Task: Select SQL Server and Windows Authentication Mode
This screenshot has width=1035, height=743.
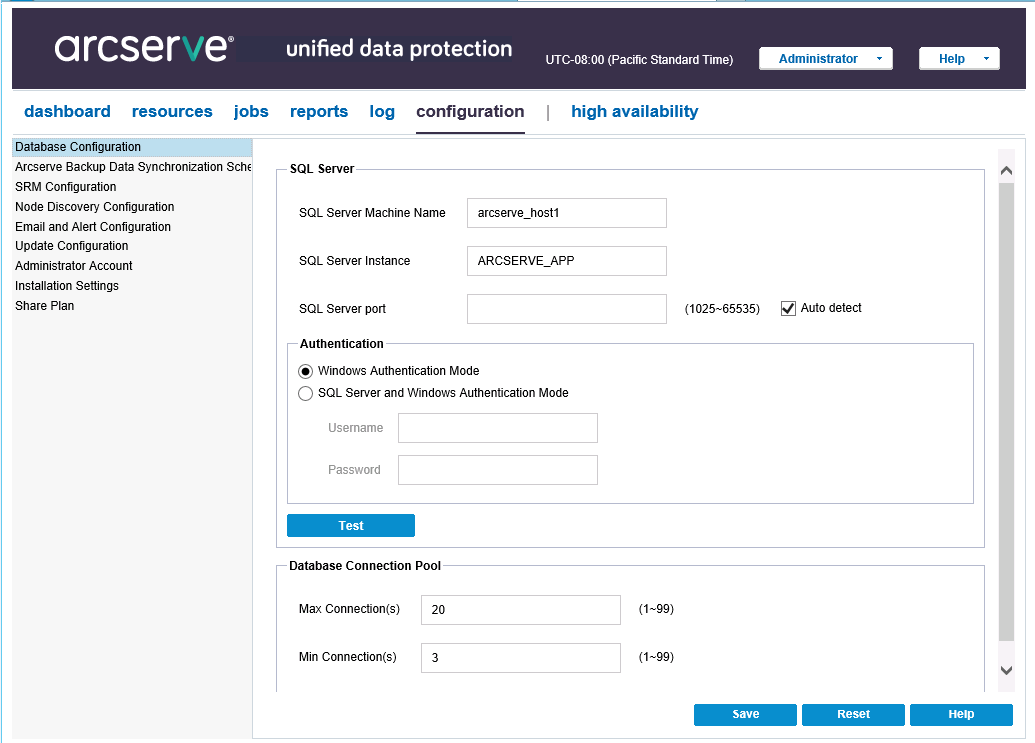Action: pyautogui.click(x=305, y=393)
